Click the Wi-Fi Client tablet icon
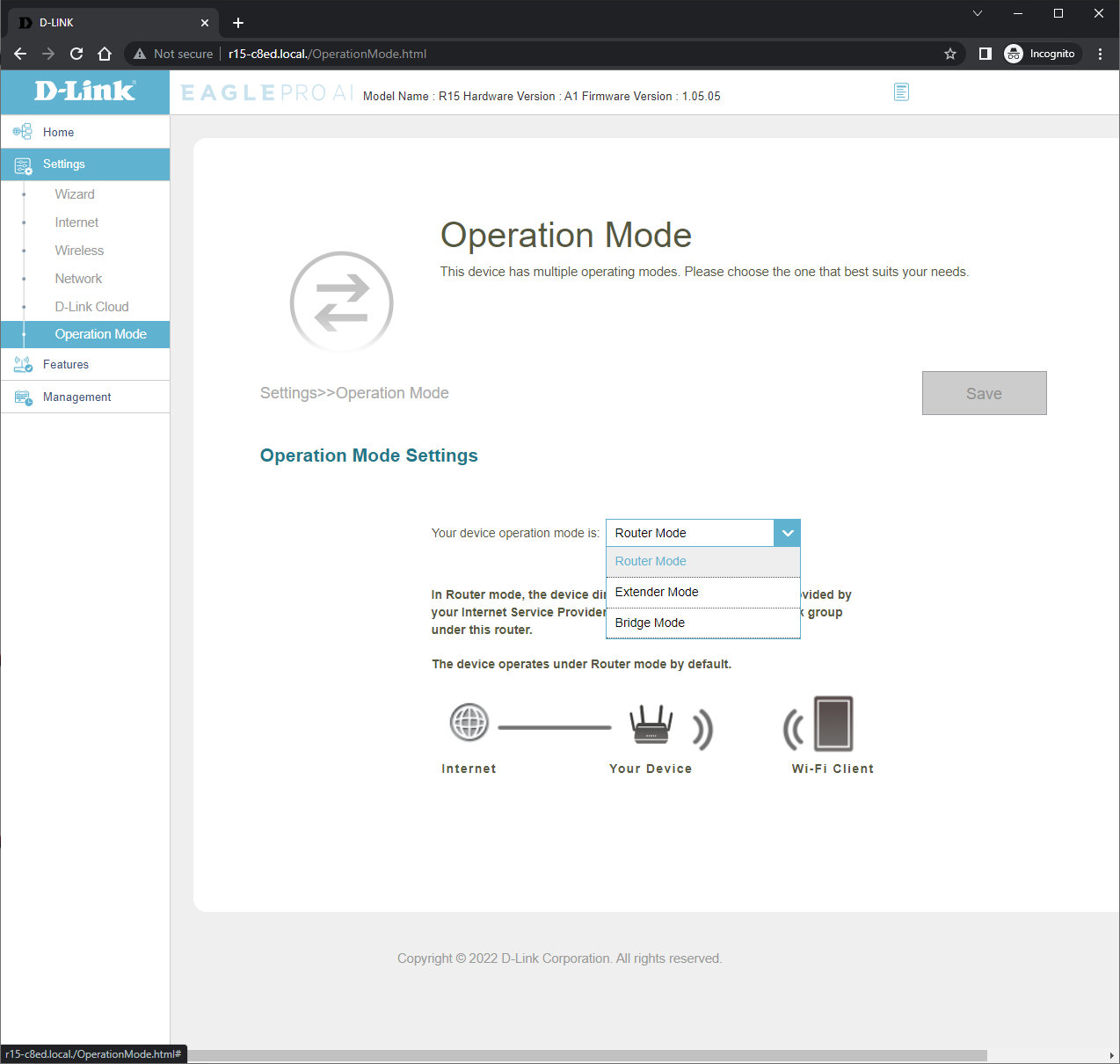This screenshot has width=1120, height=1064. (x=833, y=724)
